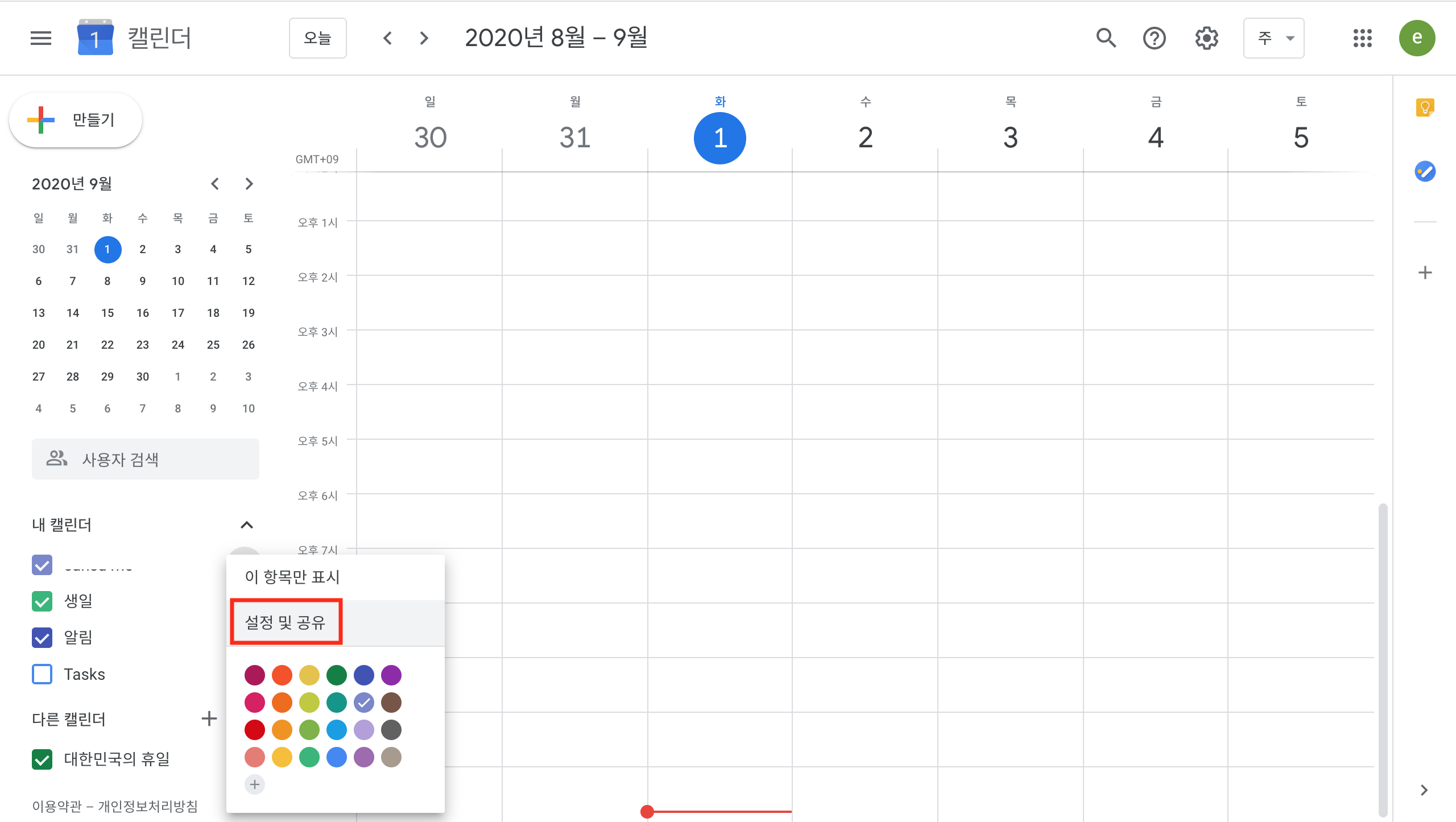The width and height of the screenshot is (1456, 822).
Task: Open the help question mark icon
Action: pyautogui.click(x=1154, y=38)
